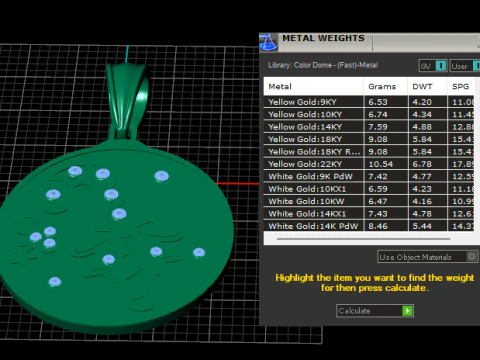Click the 10.54 grams cell
The width and height of the screenshot is (480, 360).
pos(386,164)
